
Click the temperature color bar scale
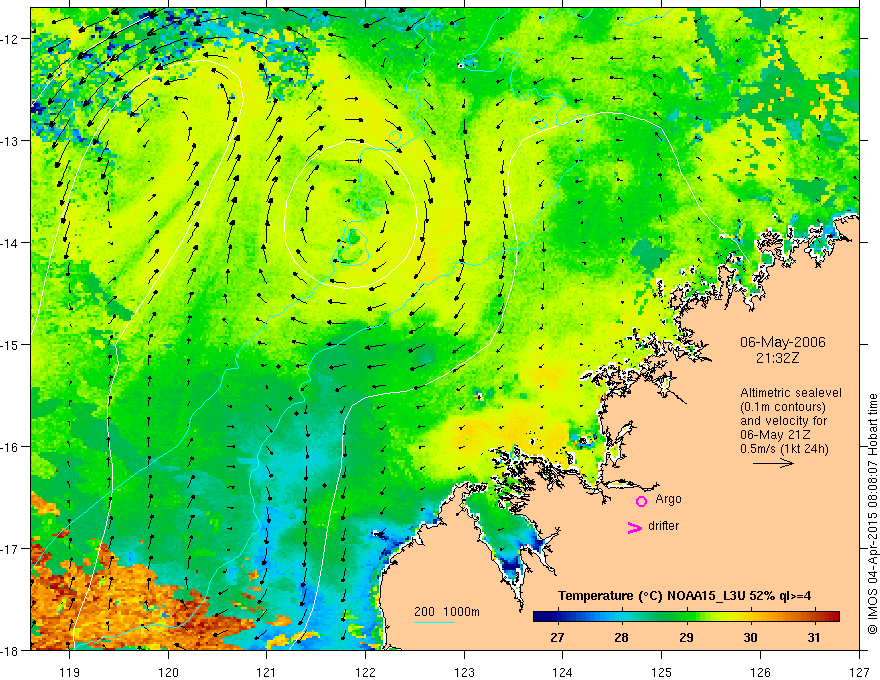tap(686, 616)
